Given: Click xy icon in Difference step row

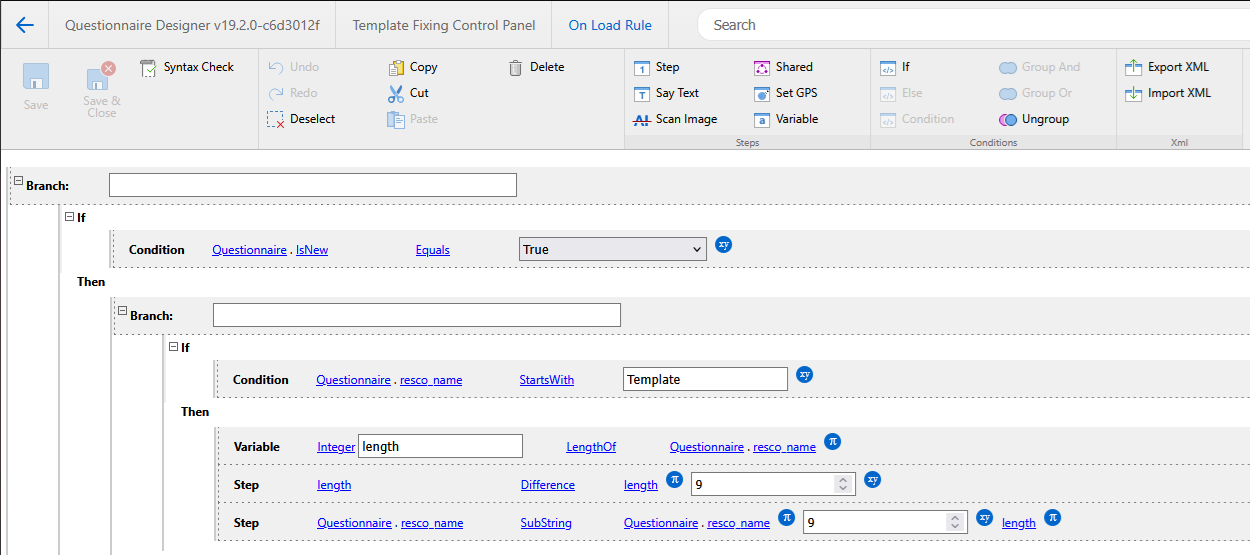Looking at the screenshot, I should point(872,480).
